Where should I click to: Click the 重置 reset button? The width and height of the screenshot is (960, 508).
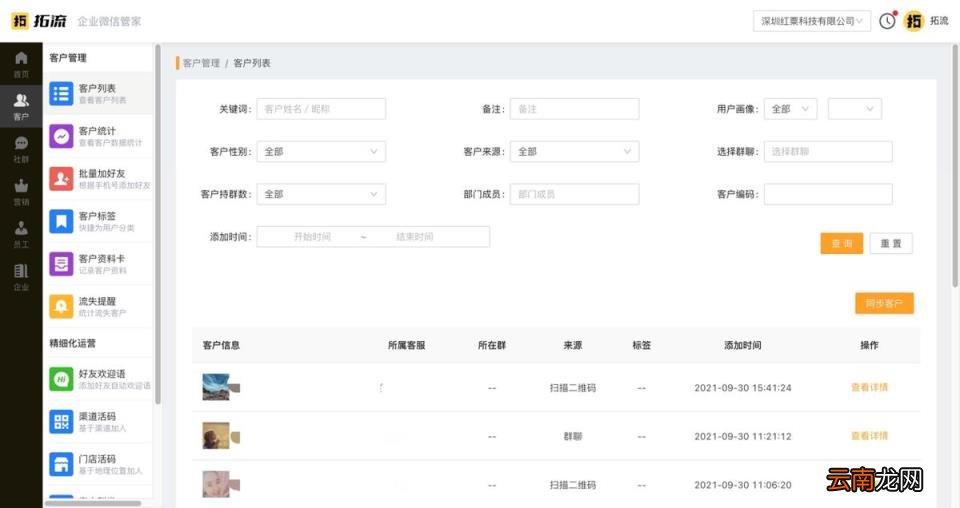tap(891, 244)
